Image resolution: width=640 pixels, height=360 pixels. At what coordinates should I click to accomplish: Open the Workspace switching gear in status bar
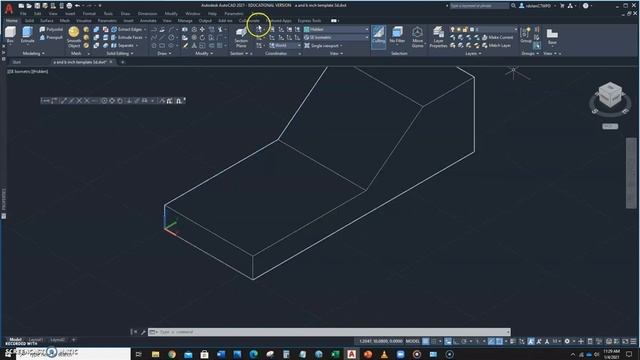coord(567,341)
